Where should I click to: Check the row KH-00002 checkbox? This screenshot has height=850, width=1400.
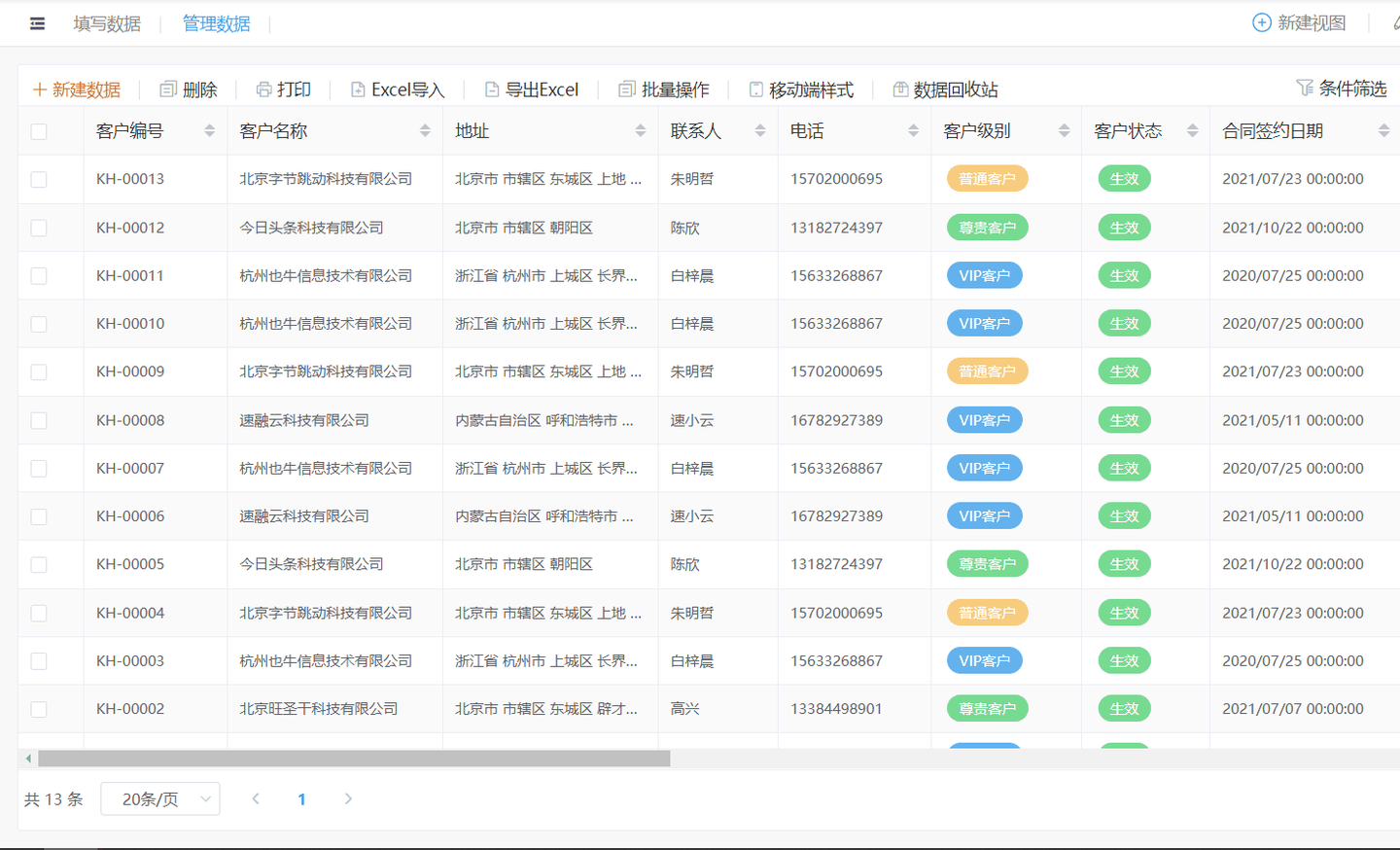[39, 709]
